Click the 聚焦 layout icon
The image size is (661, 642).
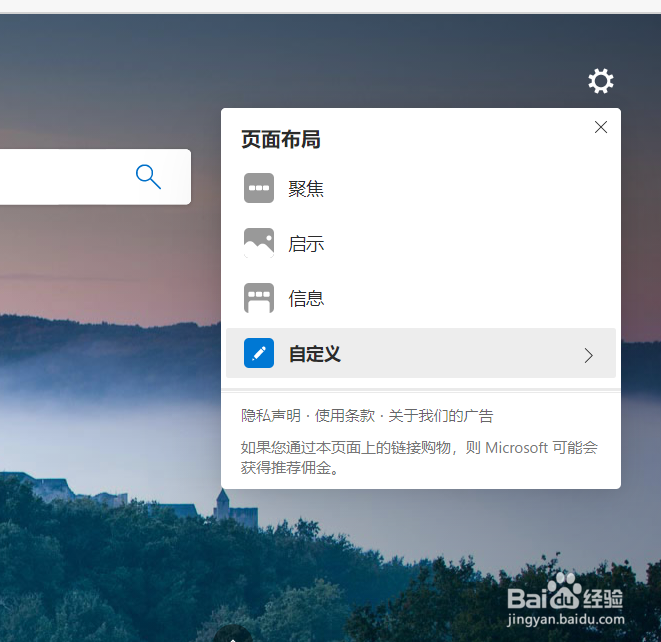click(259, 188)
